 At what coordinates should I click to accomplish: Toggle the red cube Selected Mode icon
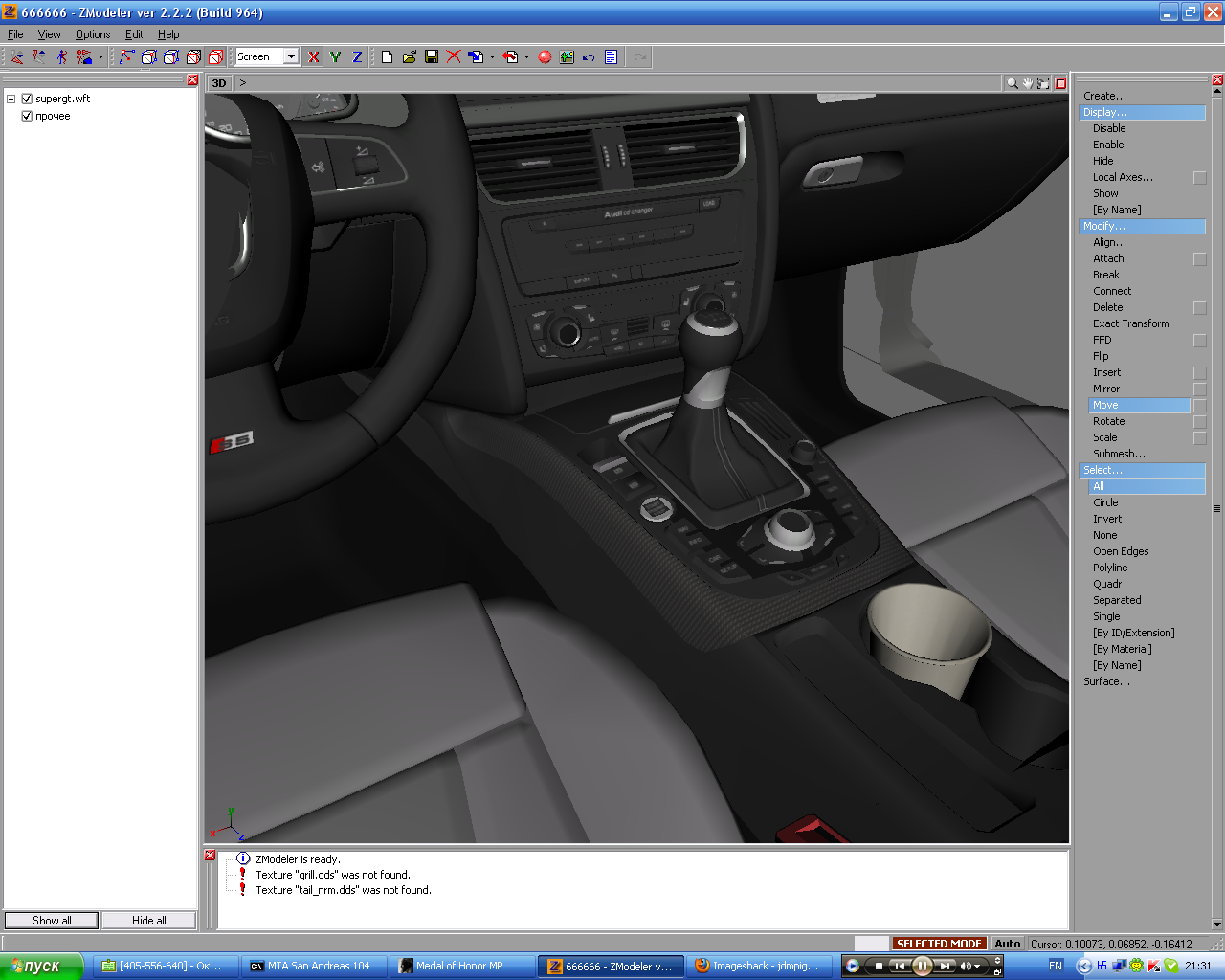(x=215, y=57)
